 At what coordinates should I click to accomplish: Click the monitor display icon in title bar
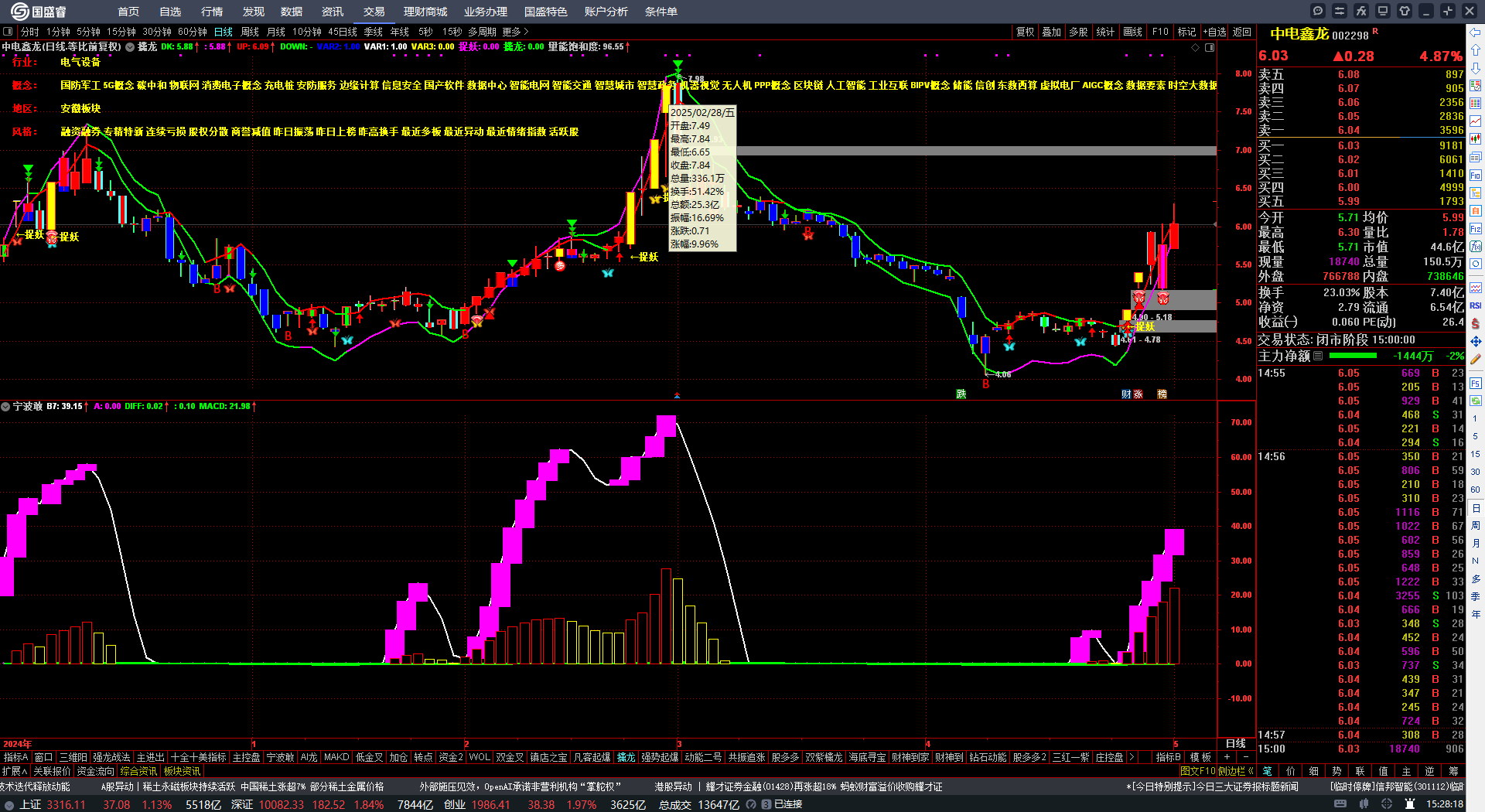(x=1383, y=11)
